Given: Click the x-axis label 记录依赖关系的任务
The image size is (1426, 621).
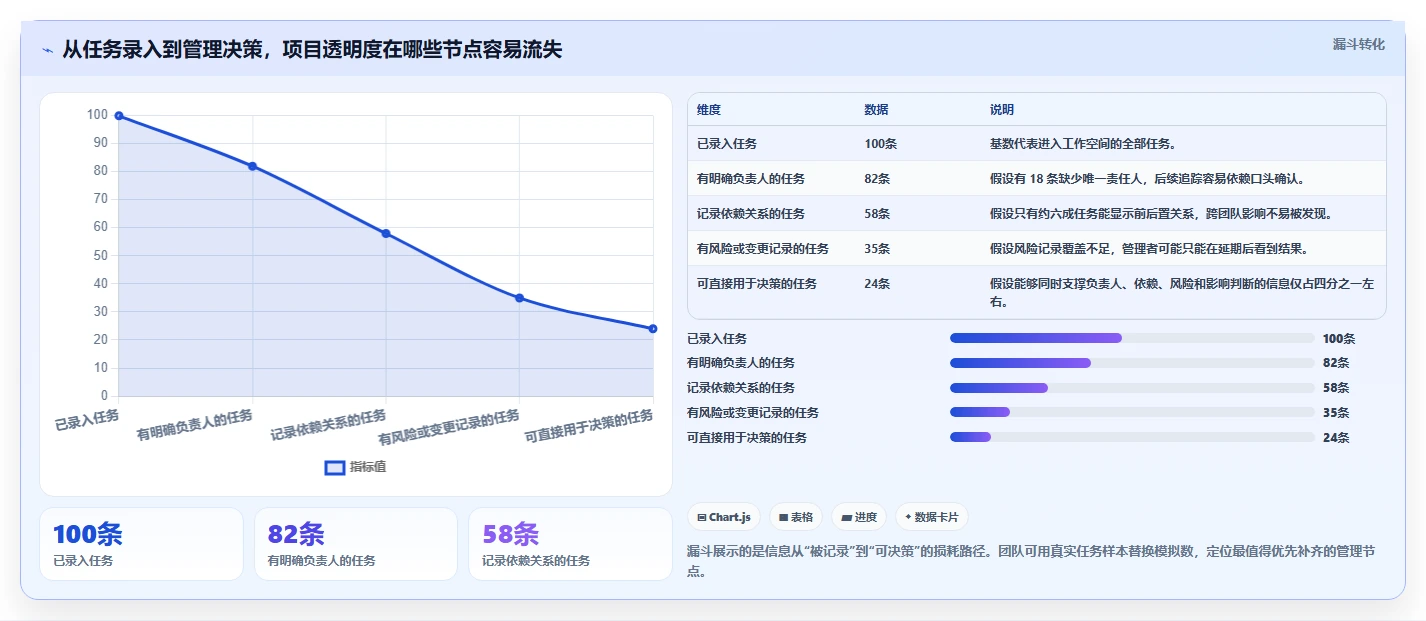Looking at the screenshot, I should pos(329,425).
